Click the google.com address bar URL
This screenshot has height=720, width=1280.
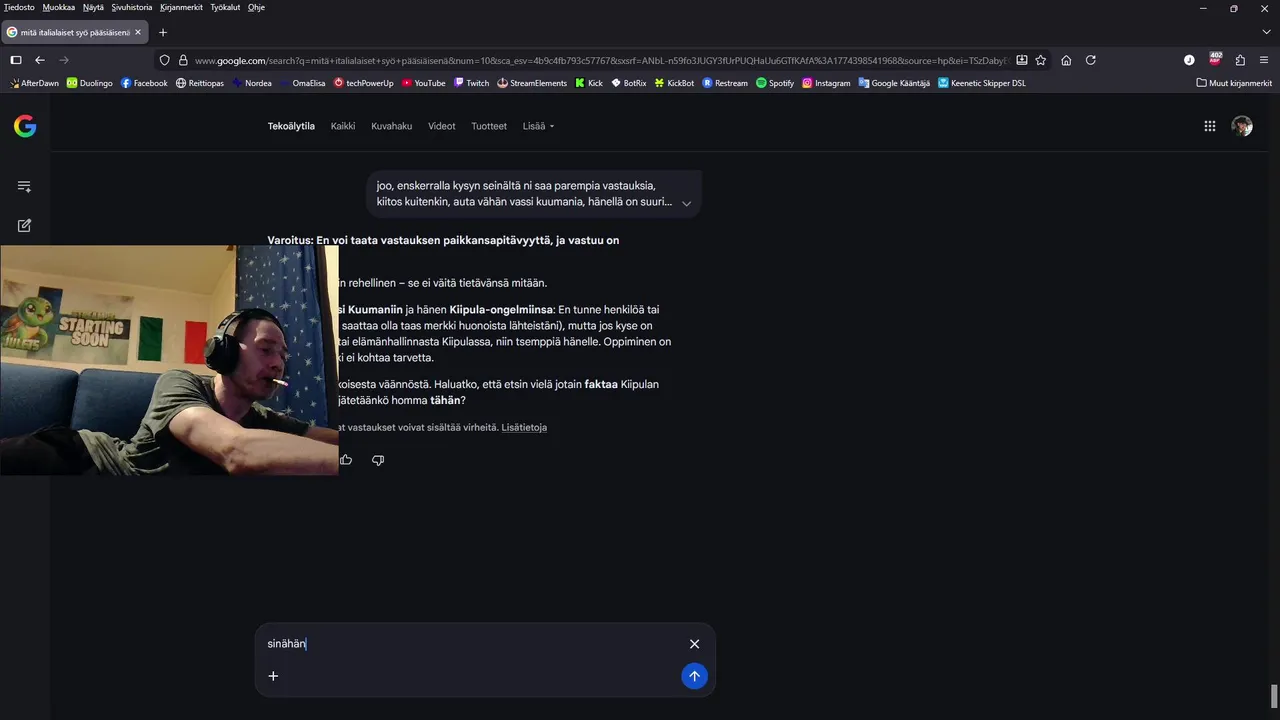(600, 60)
